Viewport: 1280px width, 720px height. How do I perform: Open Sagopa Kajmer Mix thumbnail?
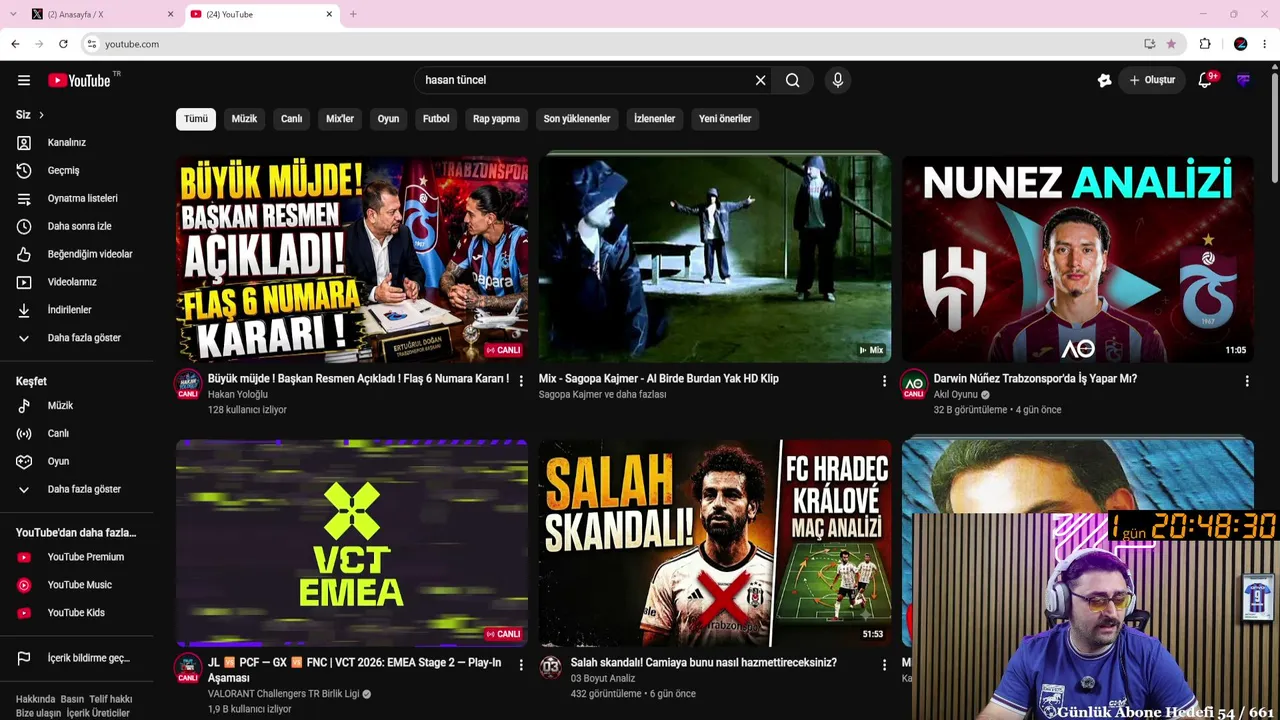tap(715, 259)
